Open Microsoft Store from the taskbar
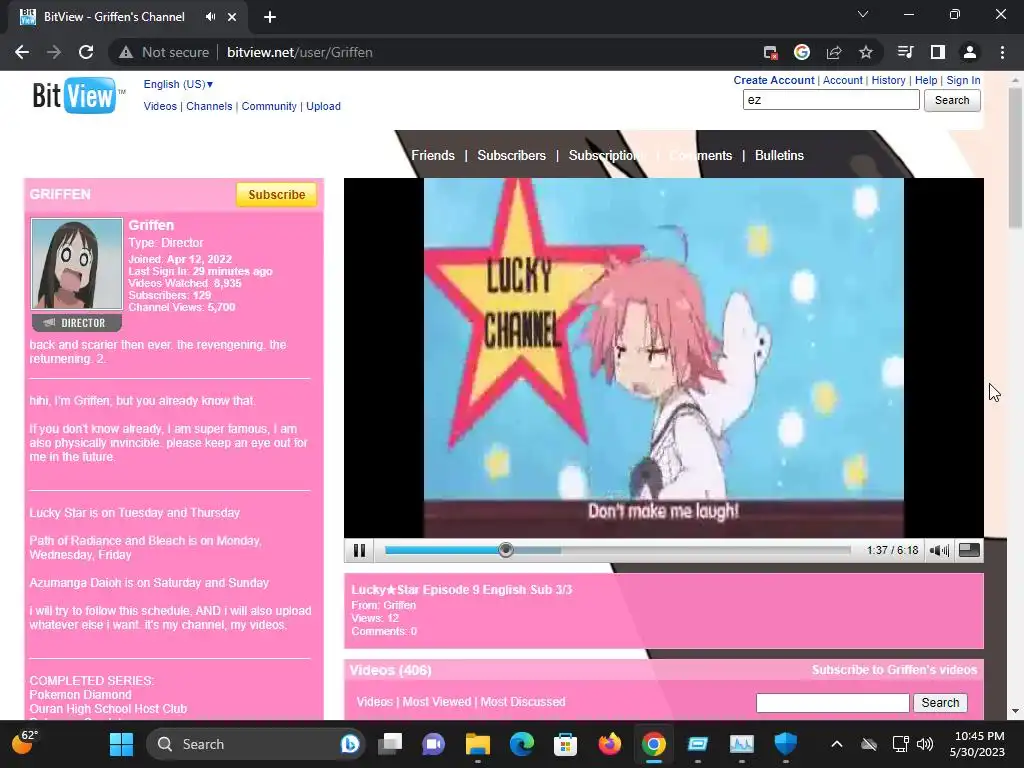This screenshot has width=1024, height=768. pyautogui.click(x=565, y=744)
